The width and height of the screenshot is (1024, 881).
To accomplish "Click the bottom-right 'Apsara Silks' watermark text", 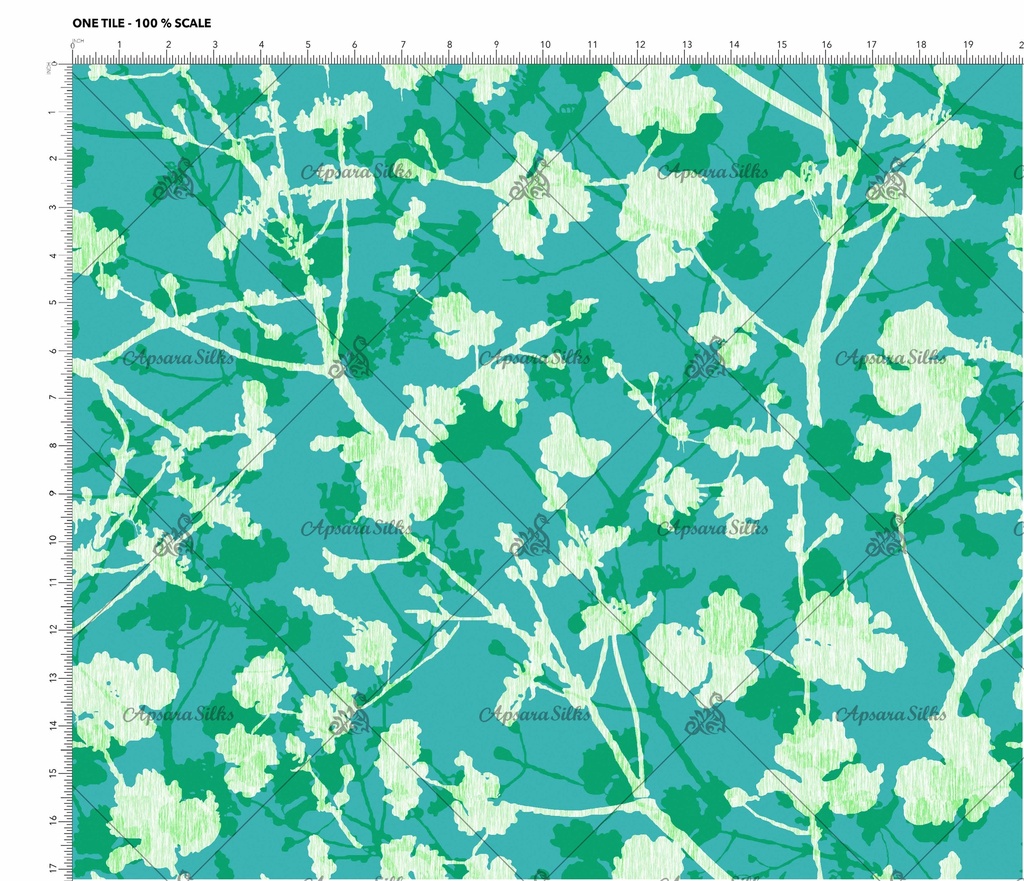I will point(890,714).
